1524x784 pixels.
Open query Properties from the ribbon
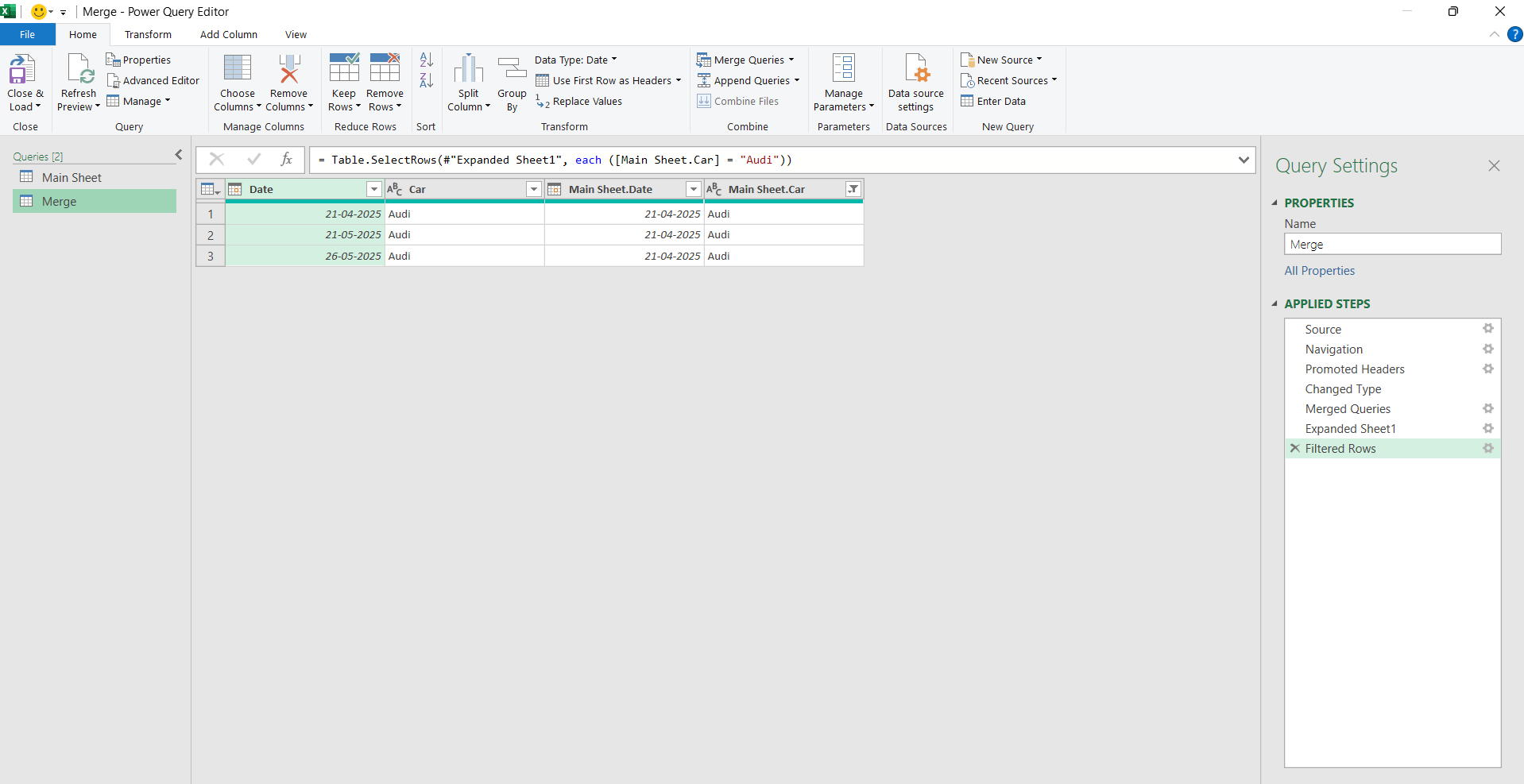coord(138,60)
